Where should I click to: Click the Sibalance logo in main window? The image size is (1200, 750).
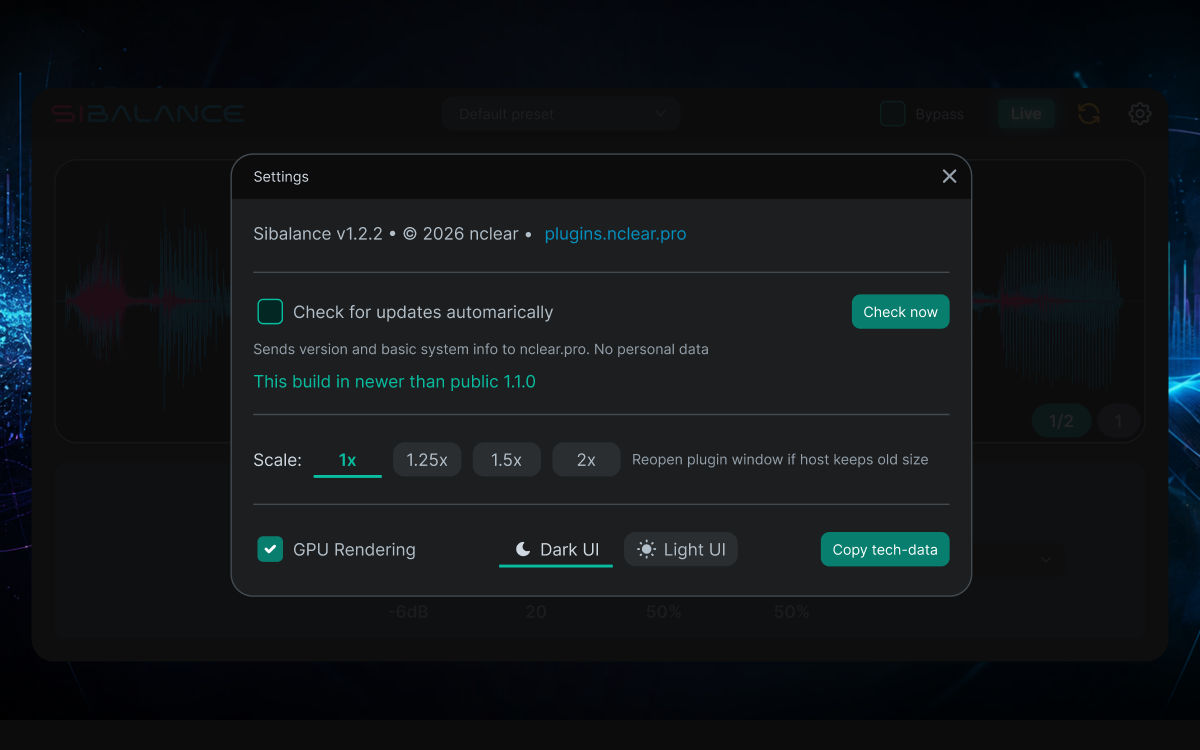(148, 114)
